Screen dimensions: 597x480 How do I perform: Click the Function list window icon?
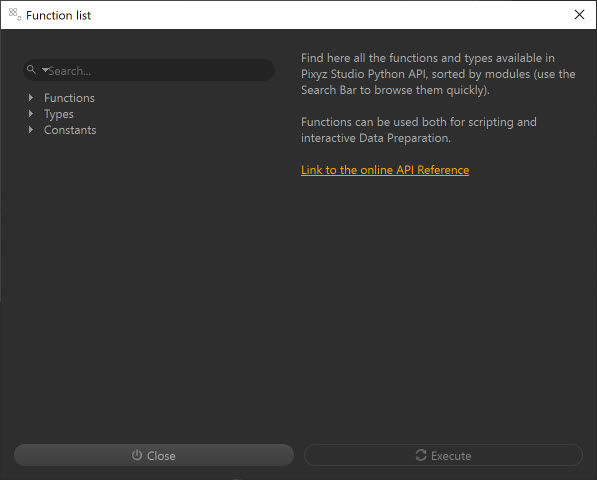point(15,14)
